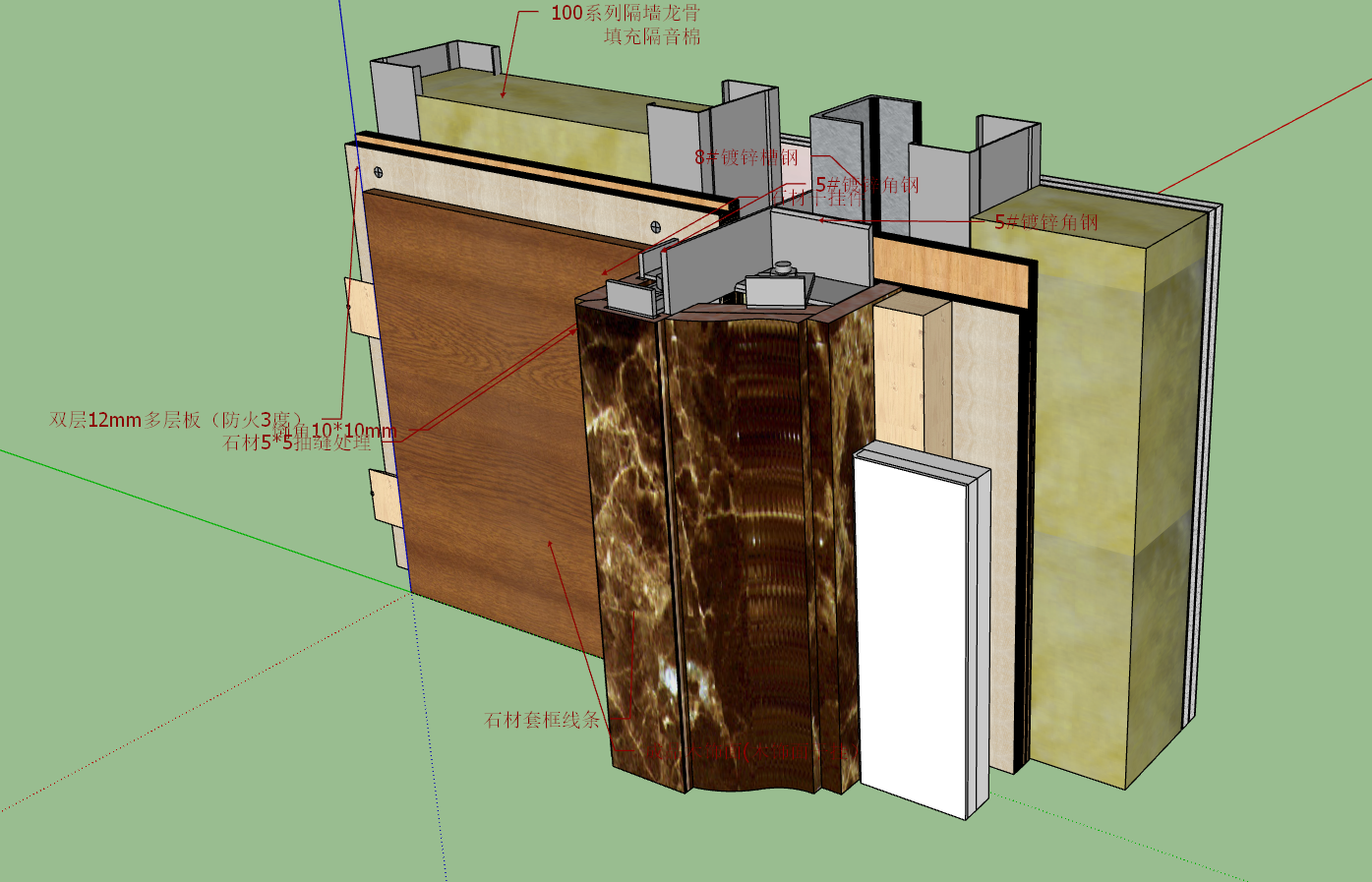
Task: Select the 8#镀锌槽钢 leader text
Action: click(746, 157)
